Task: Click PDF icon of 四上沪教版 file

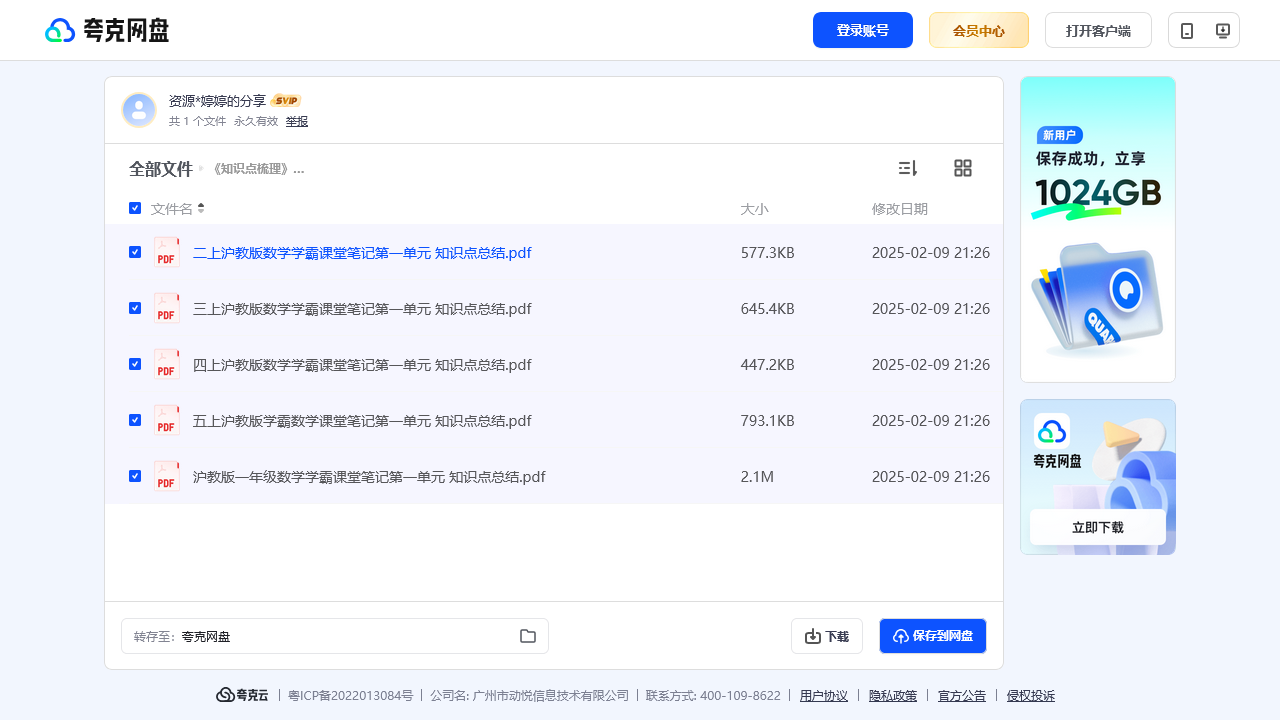Action: click(x=167, y=364)
